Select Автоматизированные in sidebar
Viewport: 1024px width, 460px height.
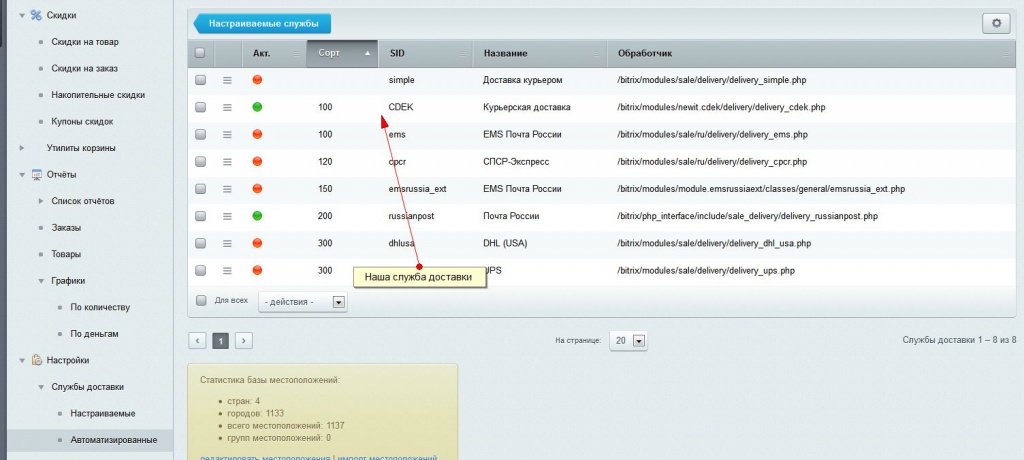pos(114,440)
